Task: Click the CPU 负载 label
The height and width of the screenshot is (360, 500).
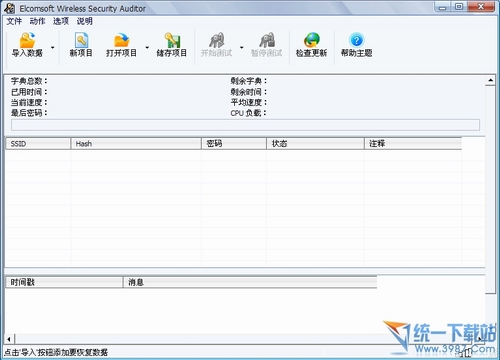Action: [249, 113]
